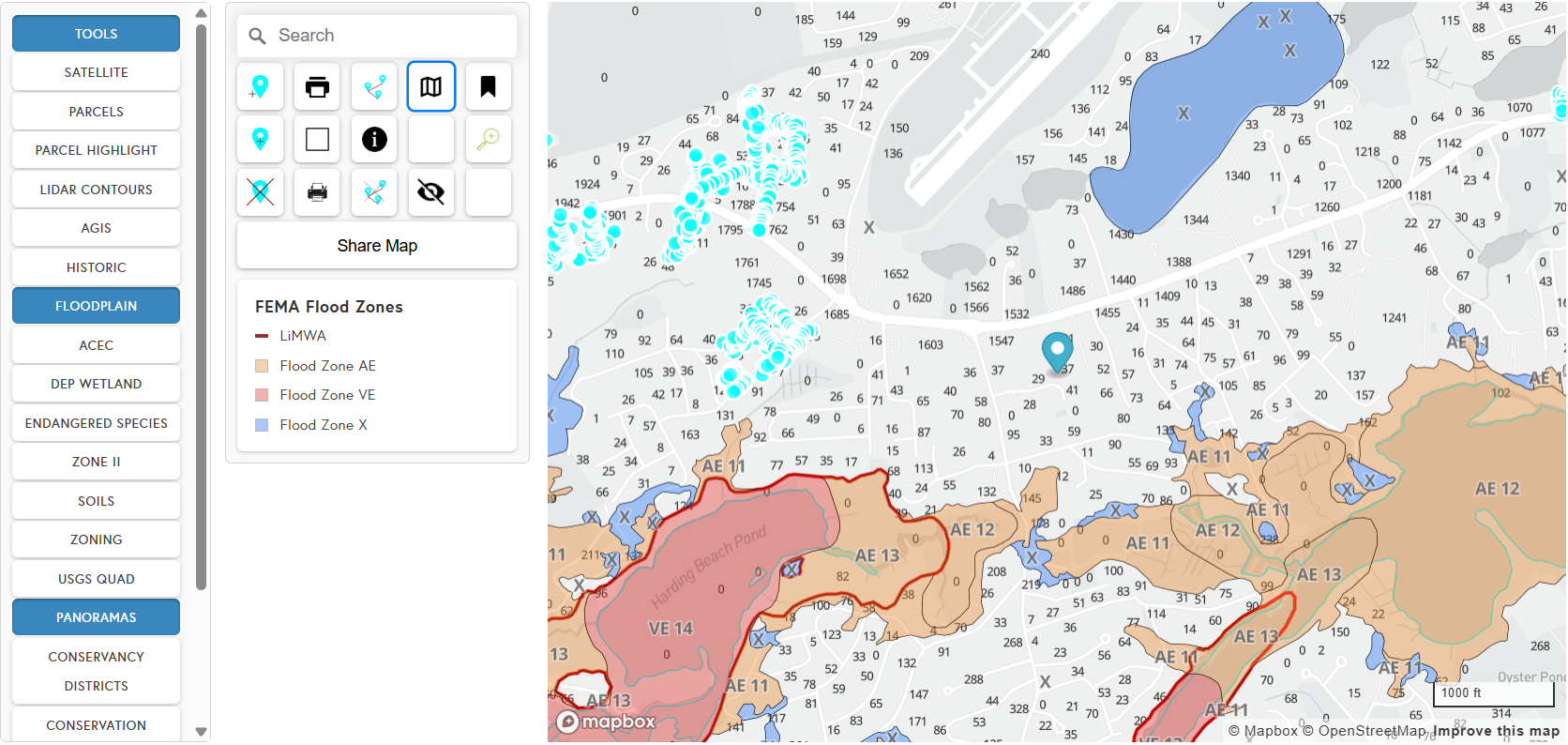The height and width of the screenshot is (745, 1568).
Task: Click the crossed-out connected pins icon
Action: click(374, 192)
